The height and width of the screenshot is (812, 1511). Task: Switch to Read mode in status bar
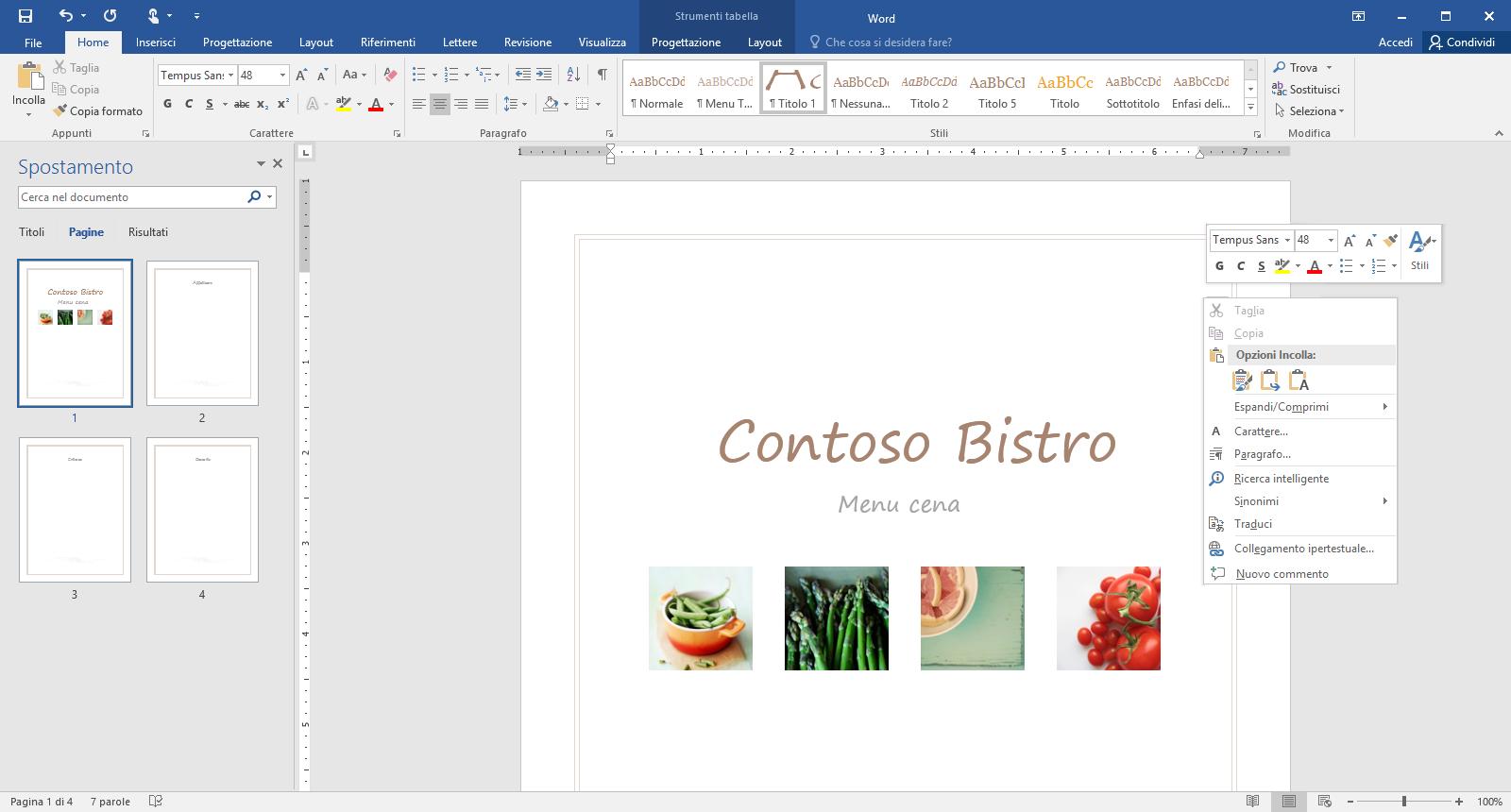click(x=1253, y=802)
